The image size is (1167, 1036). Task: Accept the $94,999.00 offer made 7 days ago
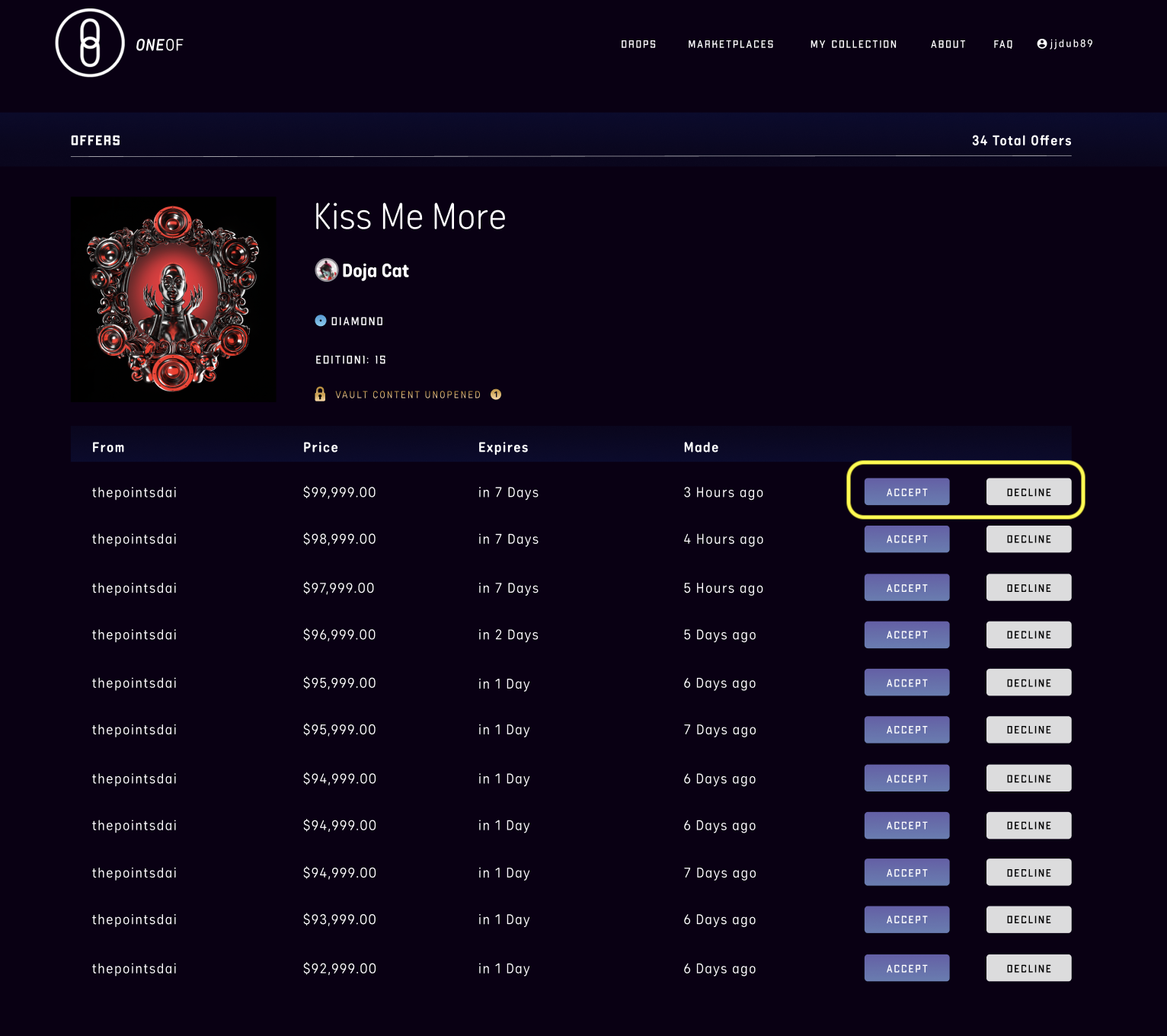pos(907,873)
